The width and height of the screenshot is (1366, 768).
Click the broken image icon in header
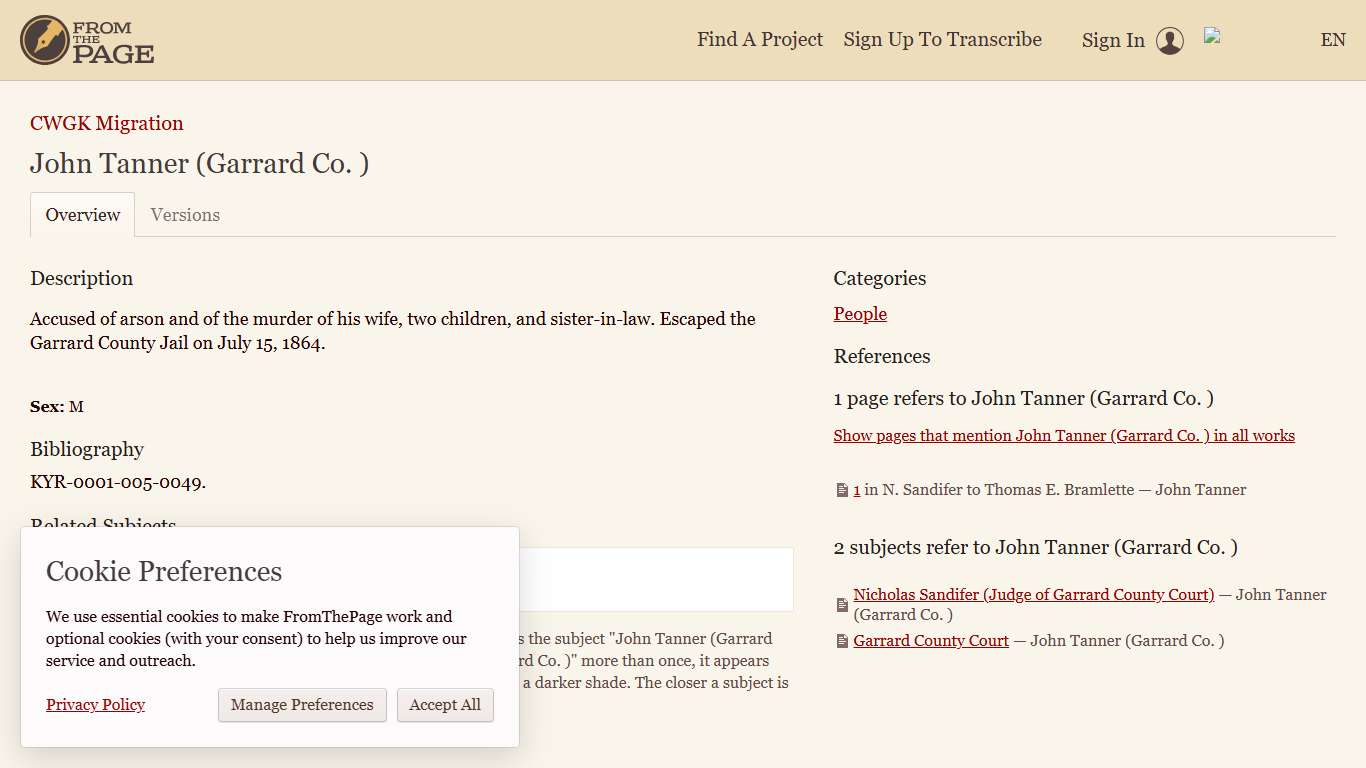coord(1212,36)
